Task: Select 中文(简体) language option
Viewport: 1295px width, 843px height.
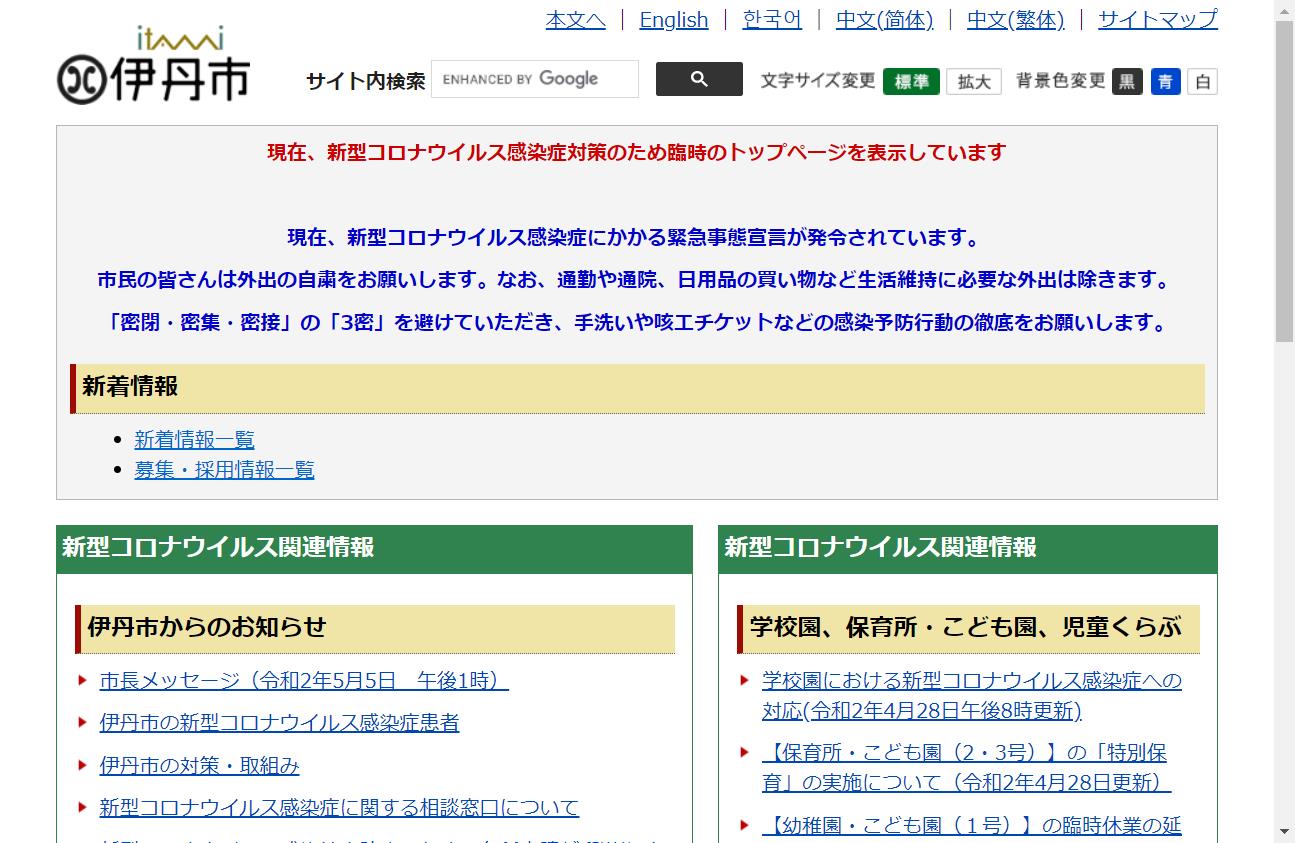Action: click(884, 20)
